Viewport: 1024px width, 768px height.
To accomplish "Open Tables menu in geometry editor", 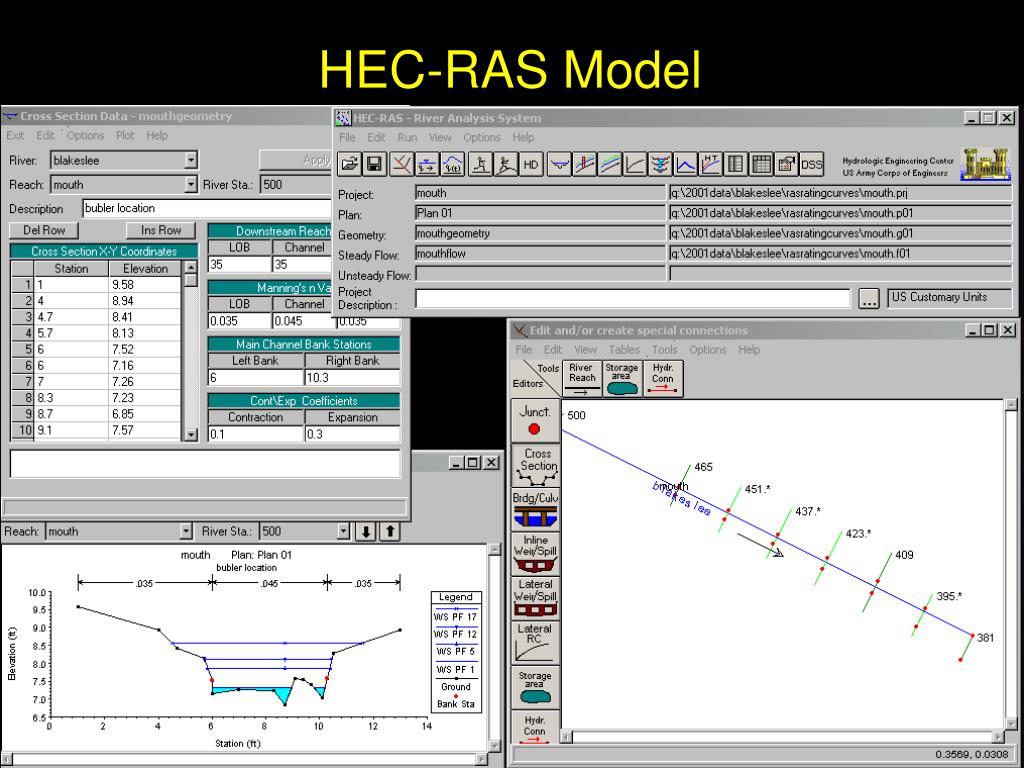I will click(624, 349).
